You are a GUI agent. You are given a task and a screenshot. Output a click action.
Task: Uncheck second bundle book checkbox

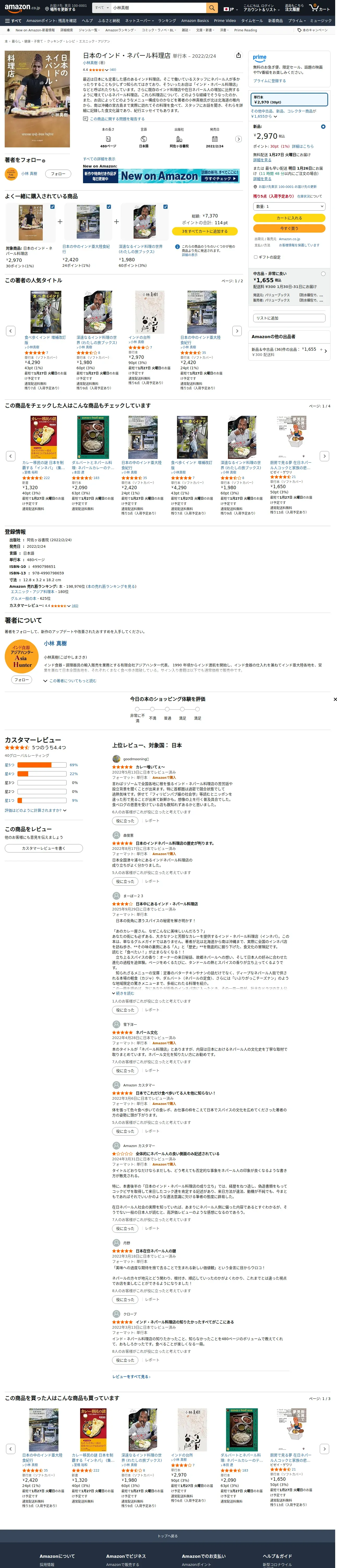point(109,207)
